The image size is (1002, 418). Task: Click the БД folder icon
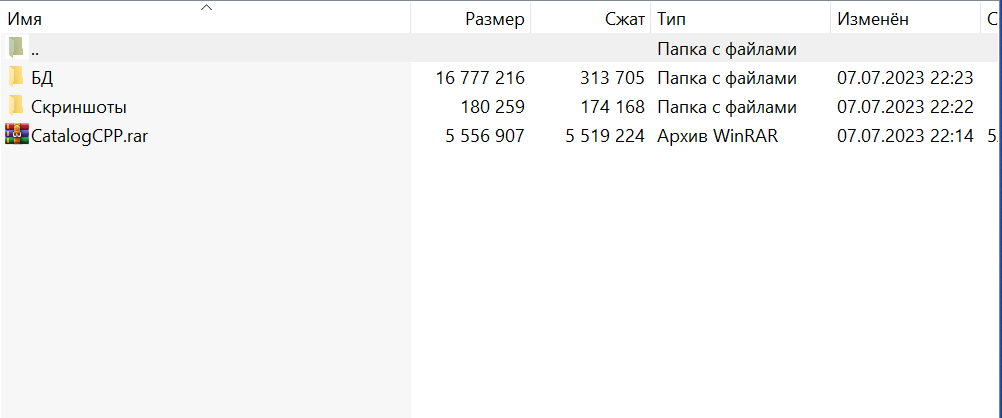[x=16, y=77]
